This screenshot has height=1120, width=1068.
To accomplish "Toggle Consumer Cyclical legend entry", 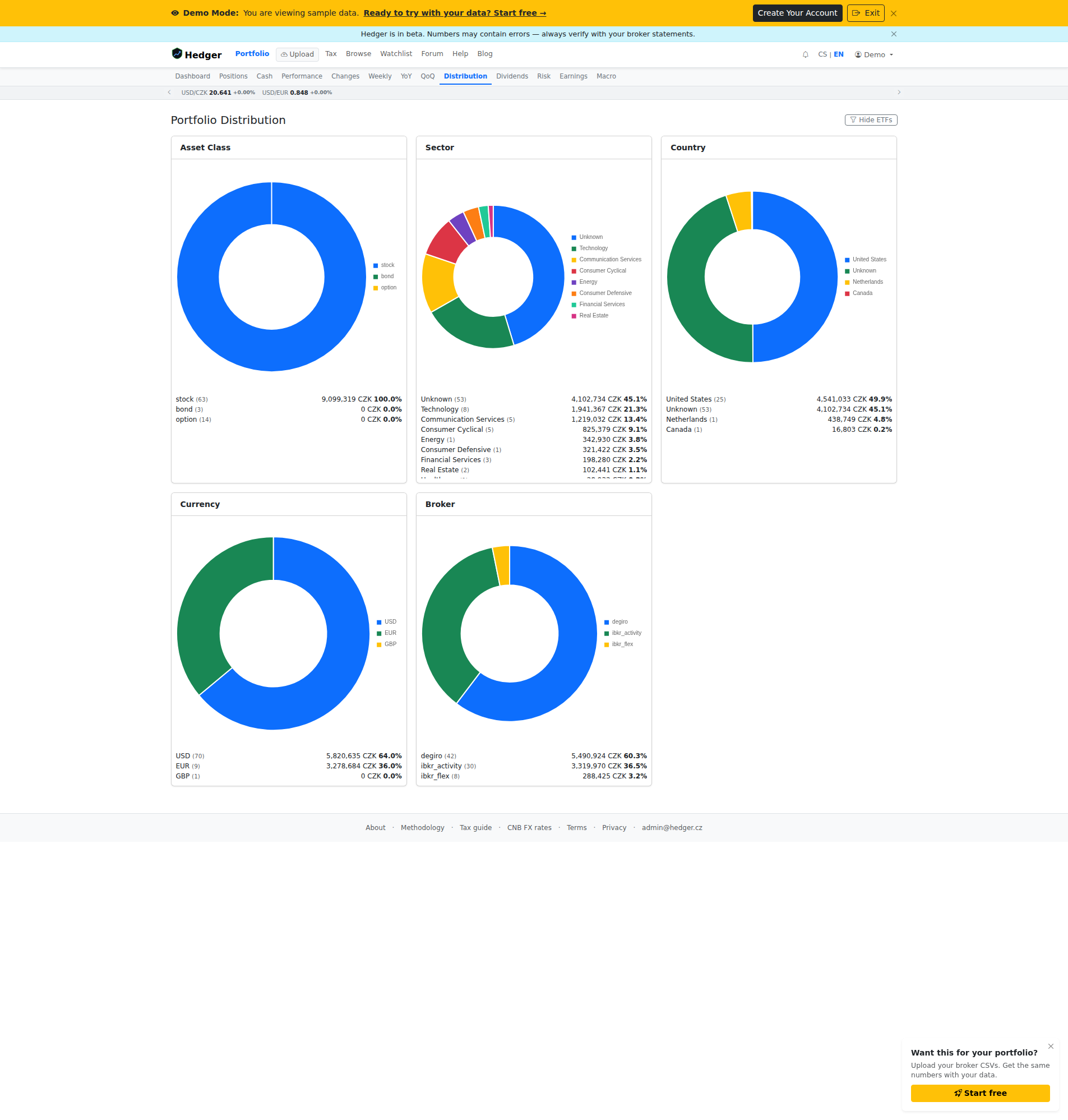I will [599, 271].
